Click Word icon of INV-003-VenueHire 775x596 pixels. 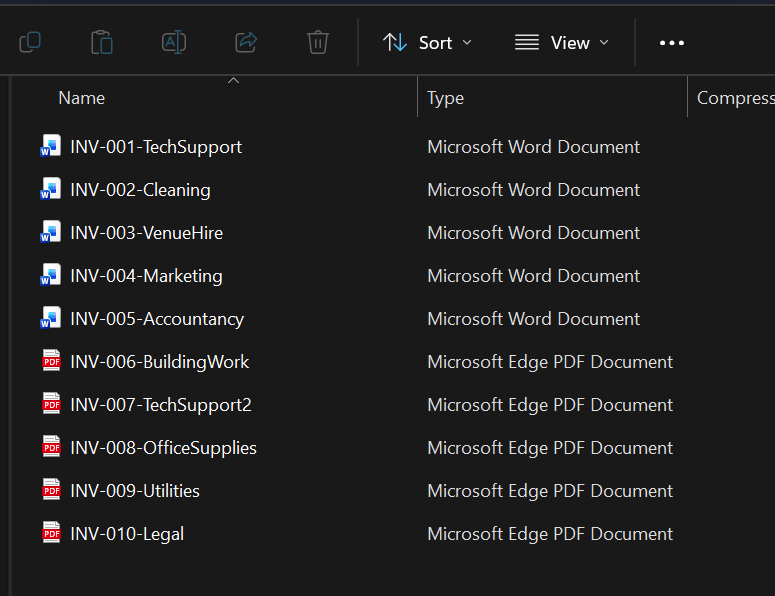[50, 232]
